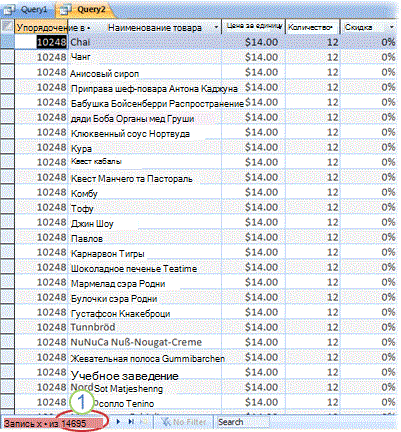This screenshot has height=432, width=401.
Task: Select row selector for the Чанг record
Action: pos(7,57)
